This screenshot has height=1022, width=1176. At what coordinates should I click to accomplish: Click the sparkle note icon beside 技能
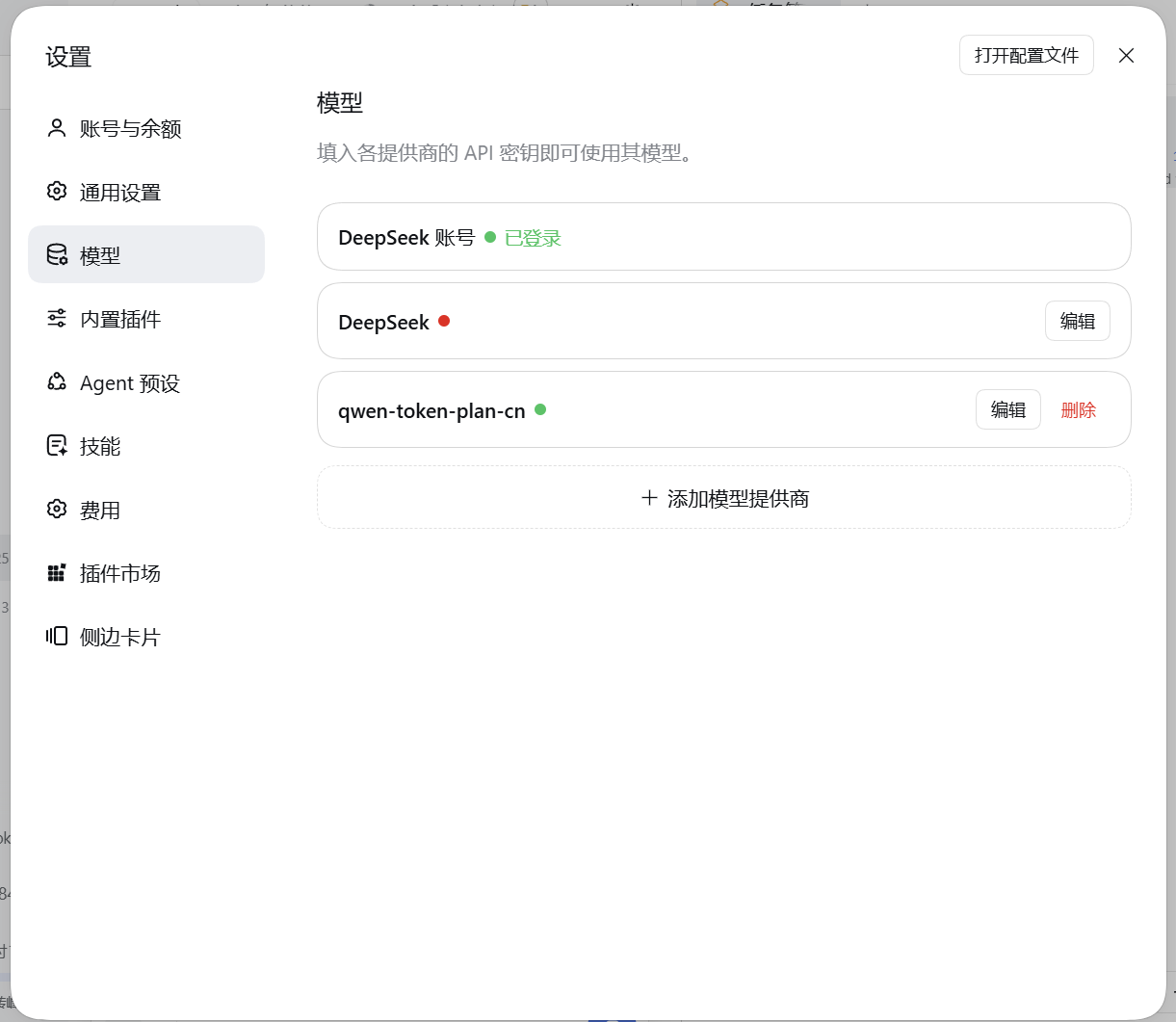(x=57, y=445)
